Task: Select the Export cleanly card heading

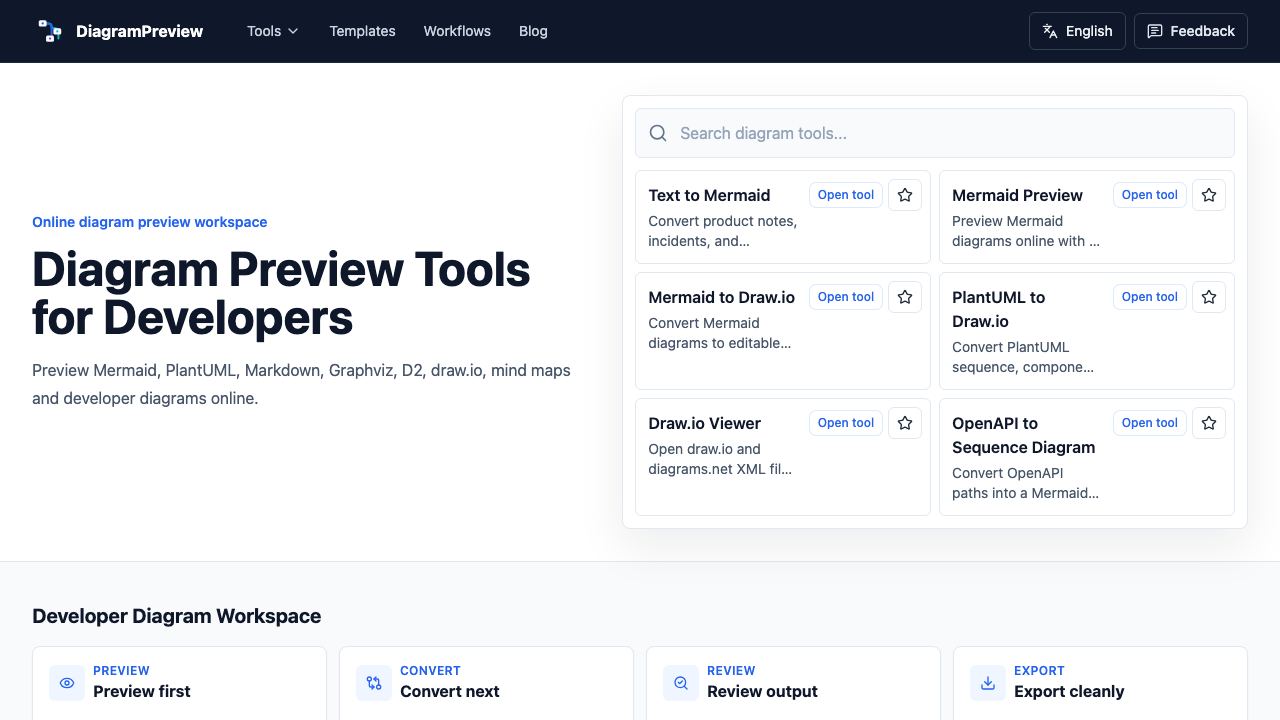Action: [x=1069, y=691]
